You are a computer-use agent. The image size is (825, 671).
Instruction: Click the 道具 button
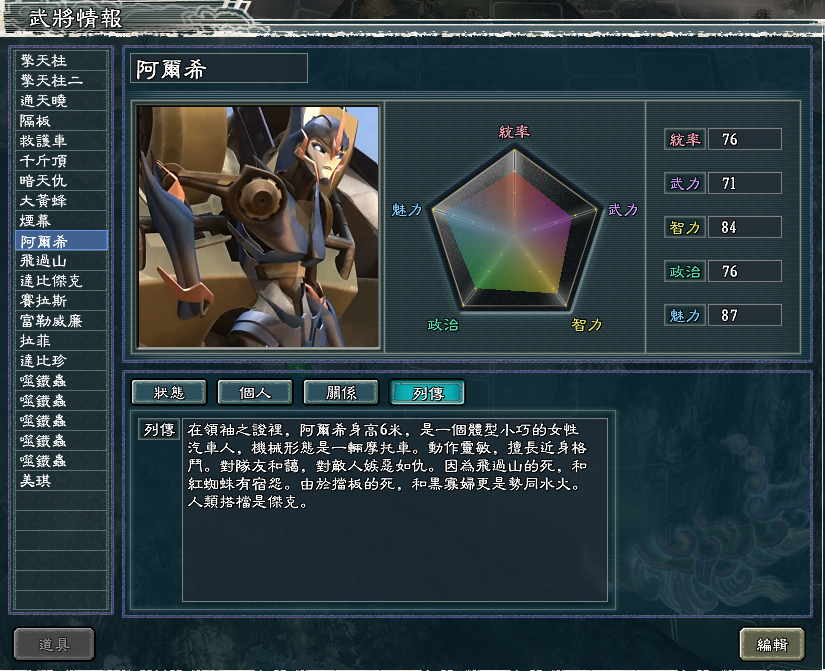(54, 644)
